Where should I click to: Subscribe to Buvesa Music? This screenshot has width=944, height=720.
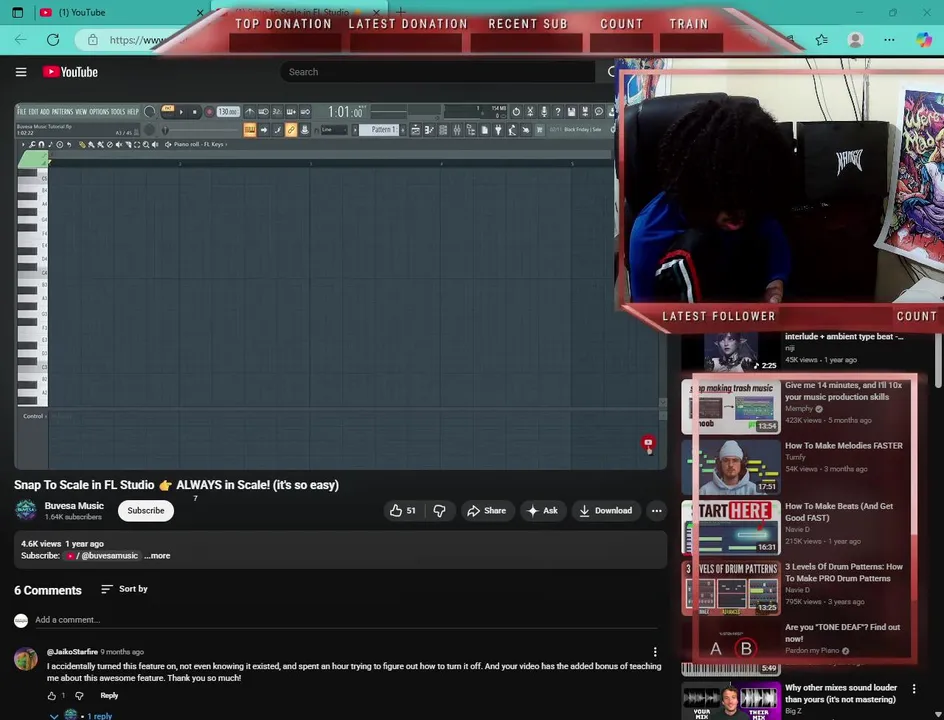[146, 511]
